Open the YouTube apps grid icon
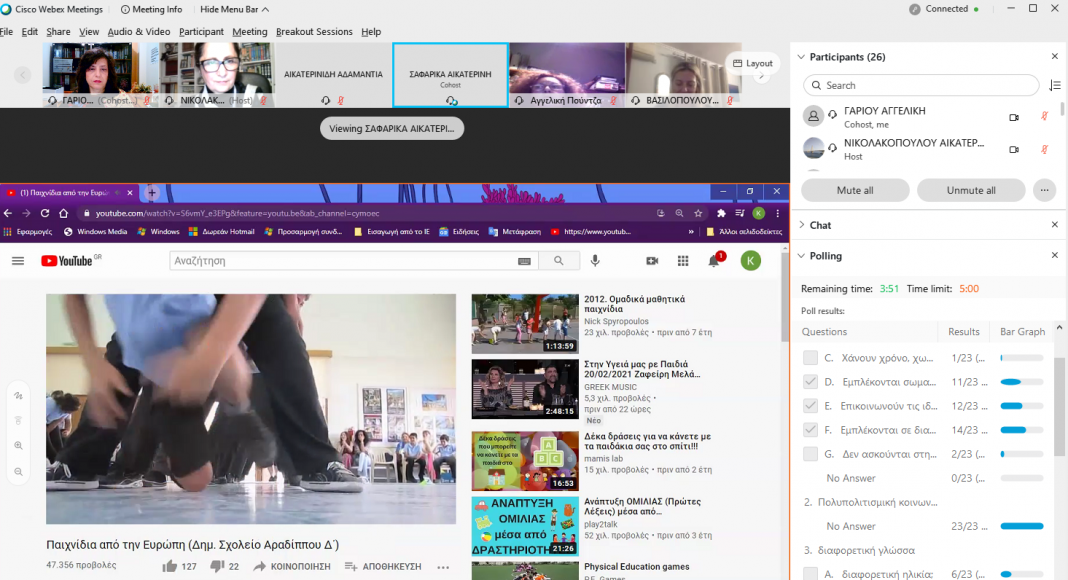Image resolution: width=1068 pixels, height=580 pixels. pos(683,261)
